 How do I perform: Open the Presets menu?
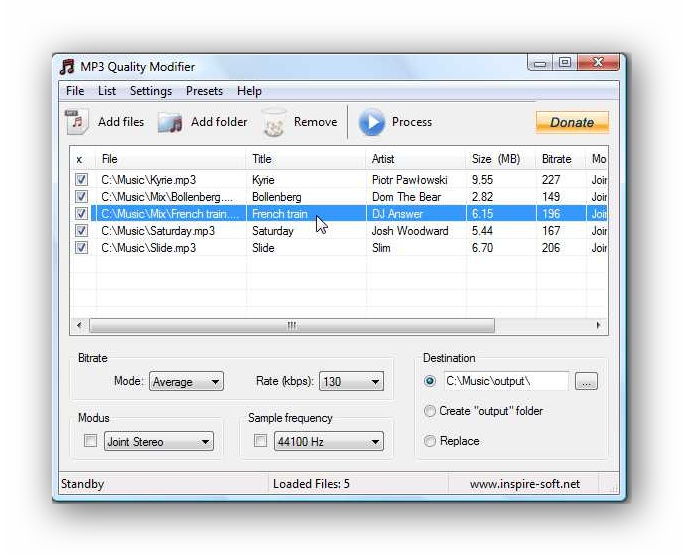204,91
